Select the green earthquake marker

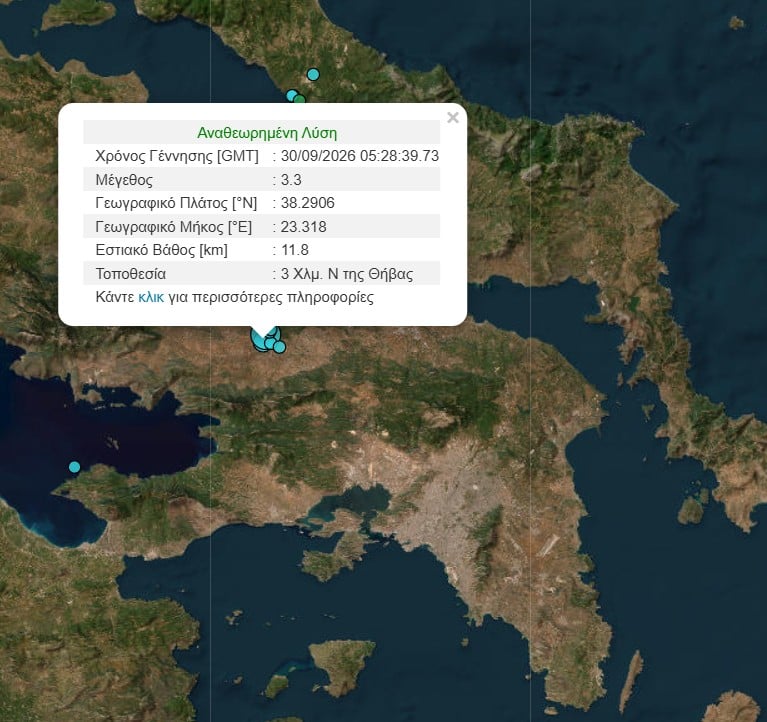pos(300,100)
